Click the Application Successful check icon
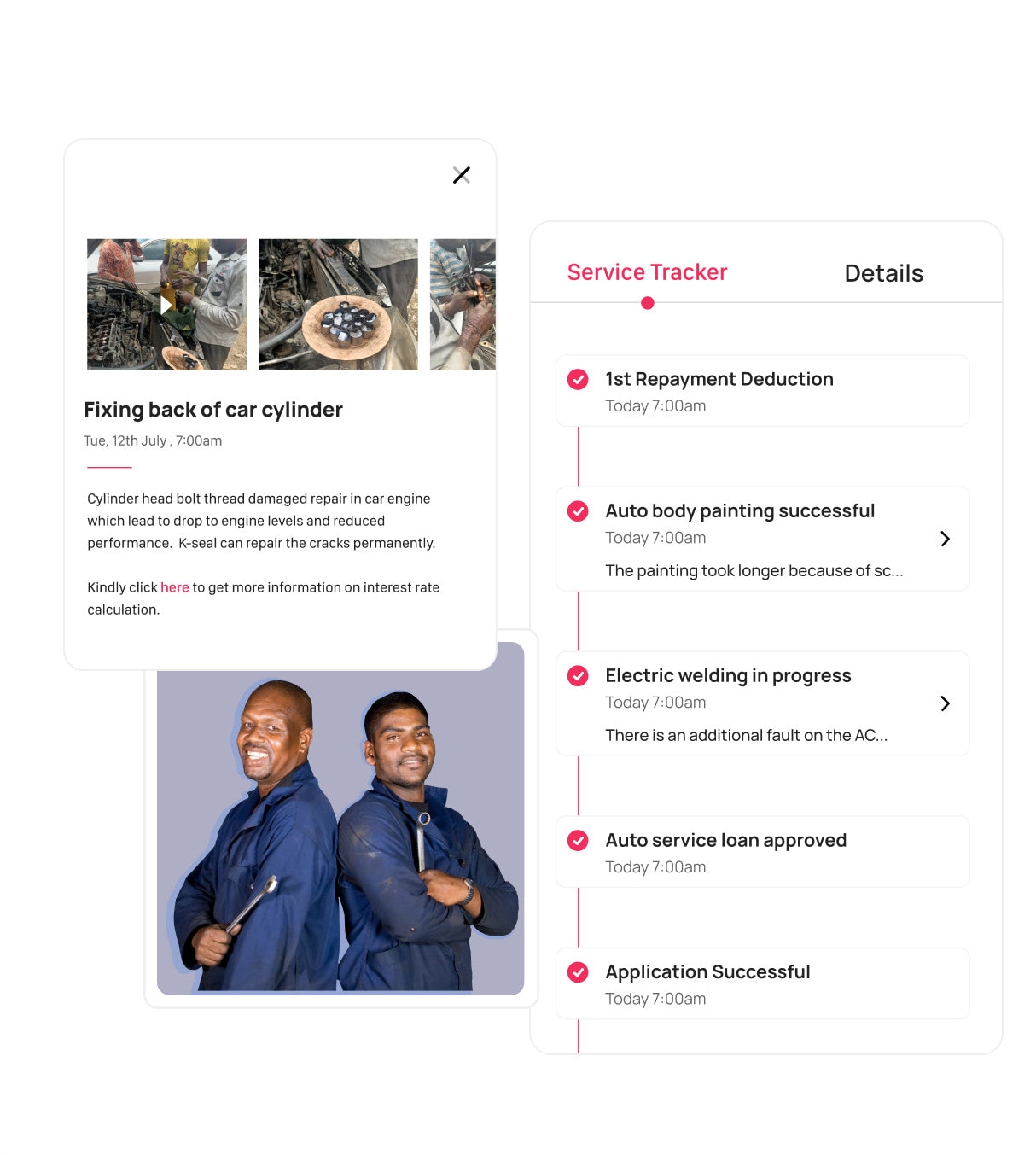The image size is (1036, 1155). (578, 971)
